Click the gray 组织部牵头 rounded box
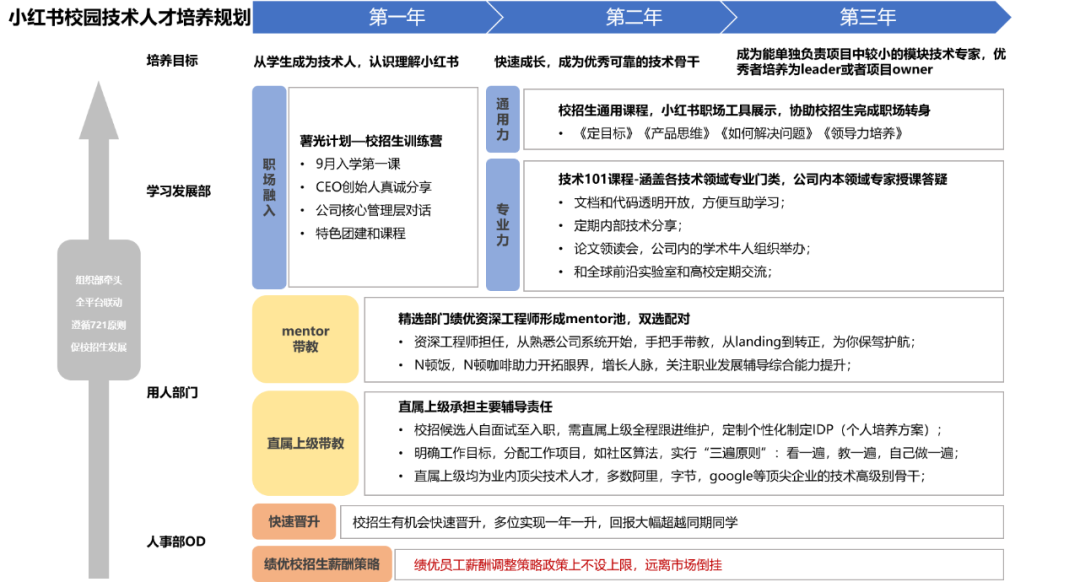1080x582 pixels. [98, 310]
